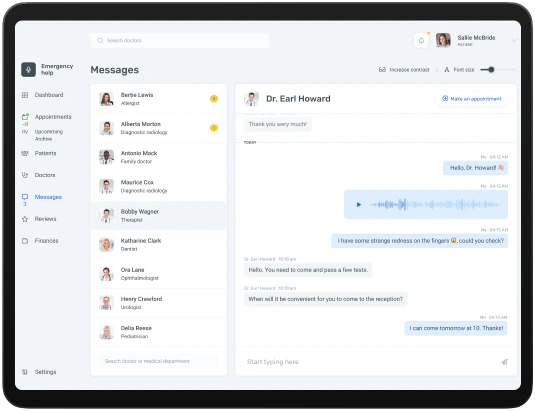Click Katharine Clark avatar photo
Screen dimensions: 535x411
(106, 245)
